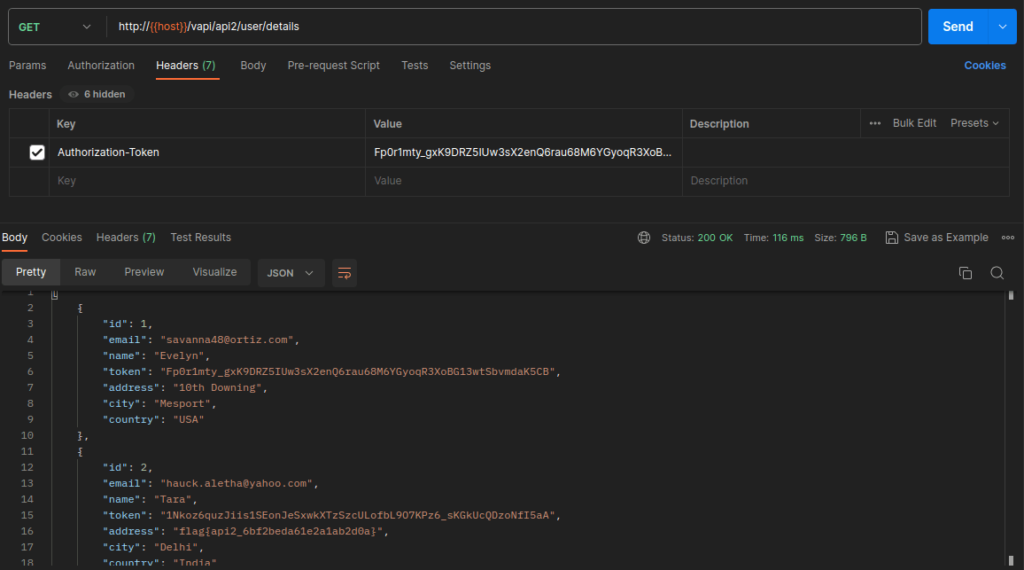The image size is (1024, 570).
Task: Open the HTTP method GET dropdown
Action: [x=55, y=27]
